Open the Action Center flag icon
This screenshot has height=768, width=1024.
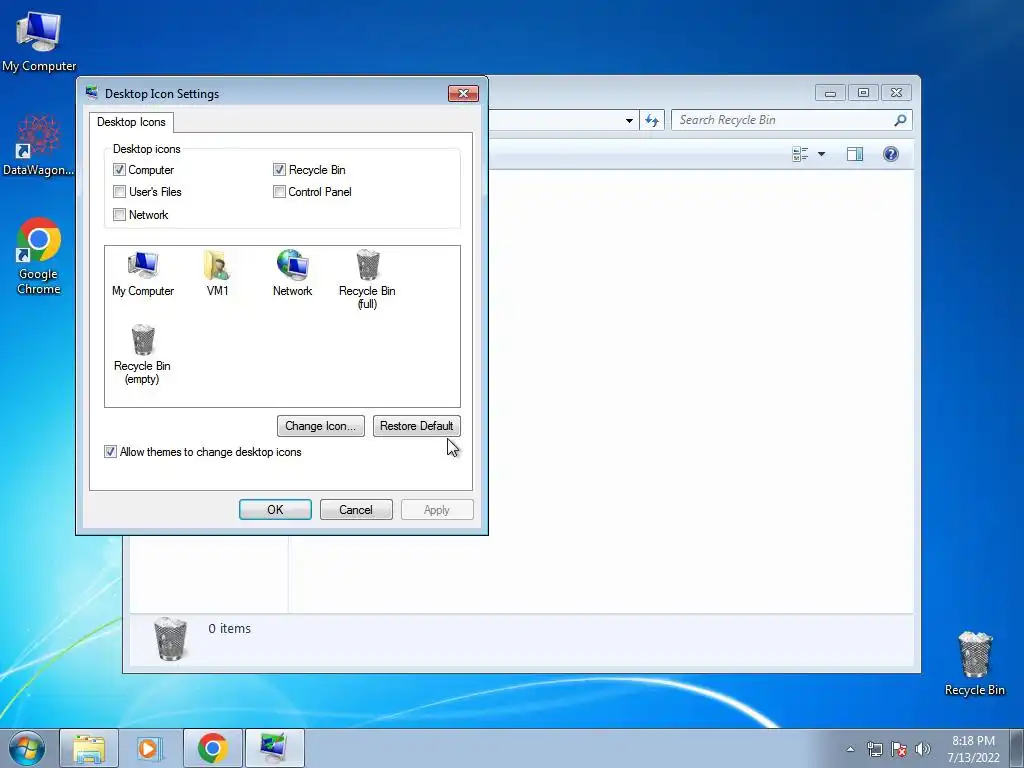tap(899, 749)
